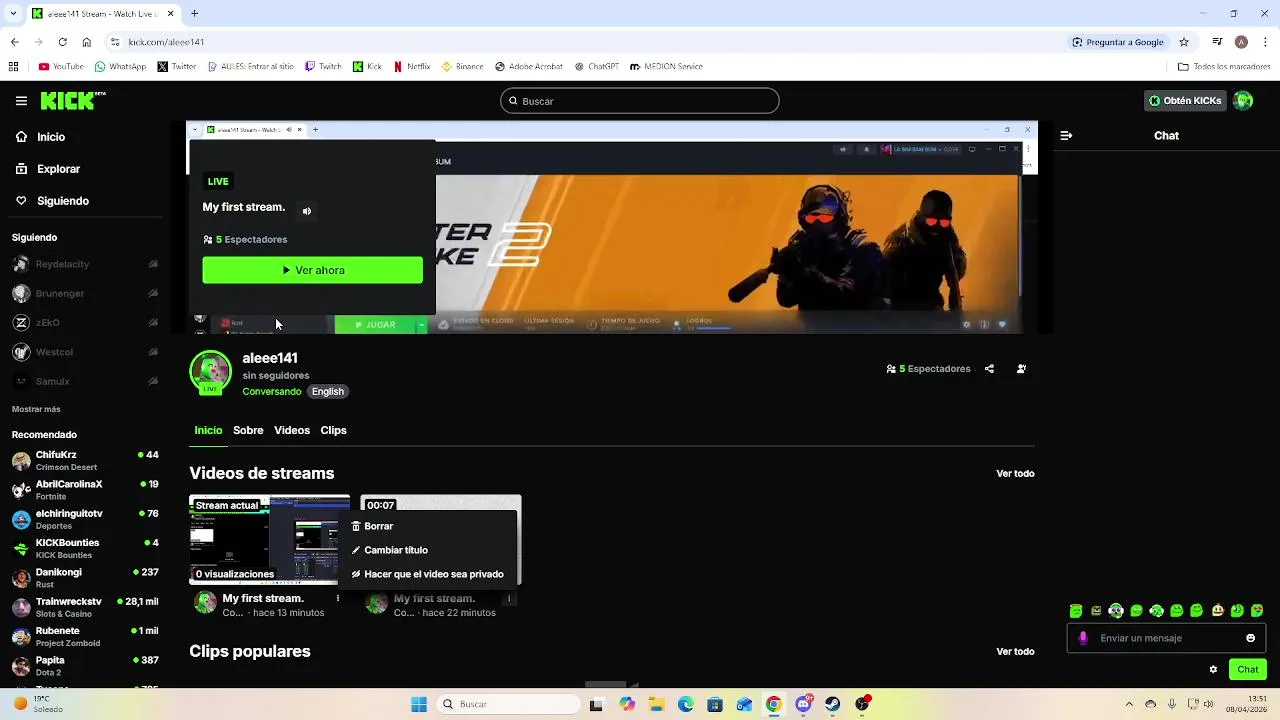This screenshot has height=720, width=1280.
Task: Open Steam from the taskbar
Action: point(832,704)
